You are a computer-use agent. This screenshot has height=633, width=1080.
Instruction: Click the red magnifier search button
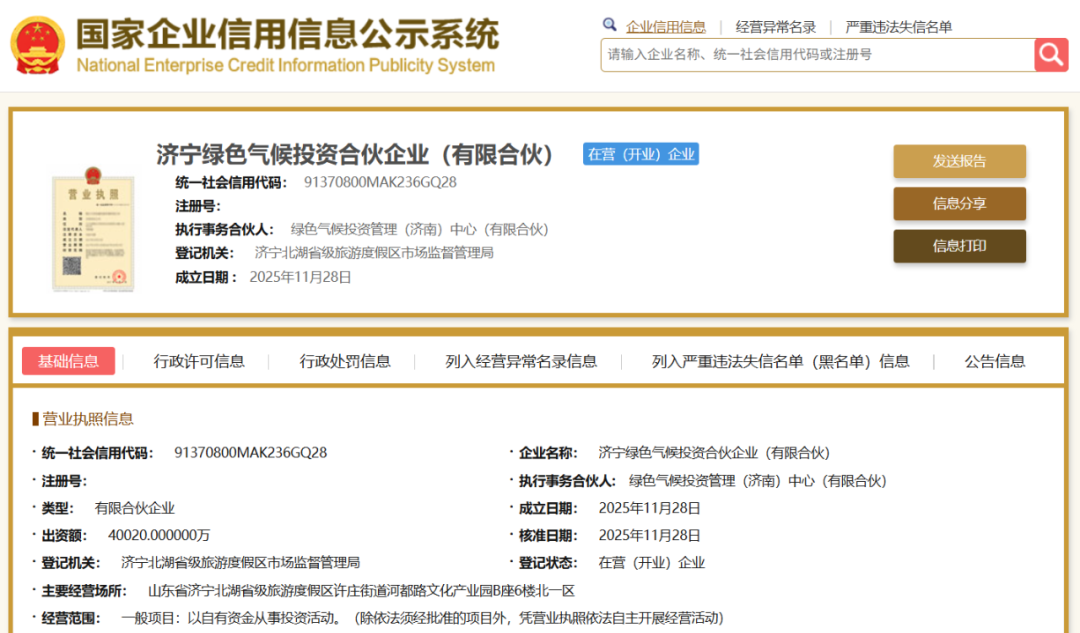click(1051, 54)
